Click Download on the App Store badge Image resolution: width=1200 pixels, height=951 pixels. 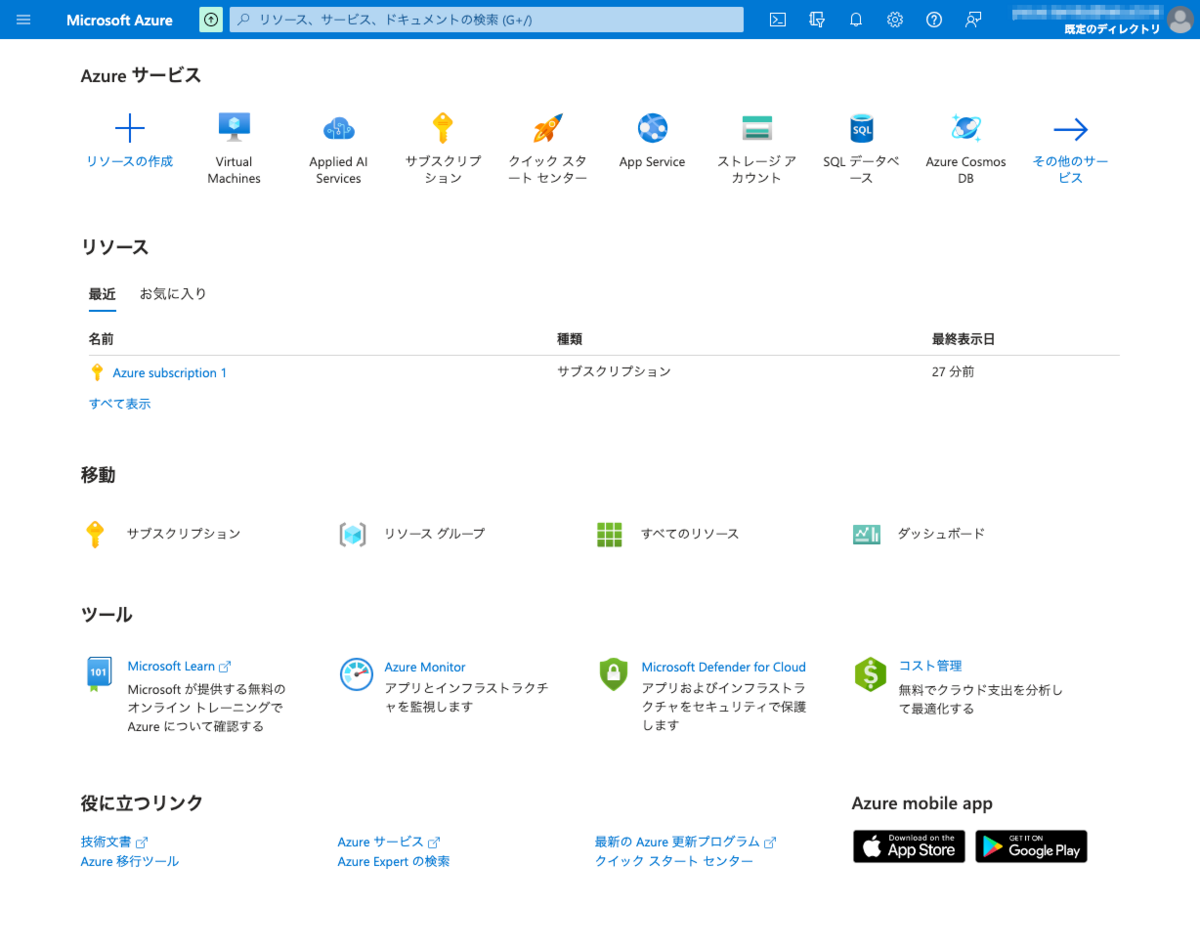909,847
